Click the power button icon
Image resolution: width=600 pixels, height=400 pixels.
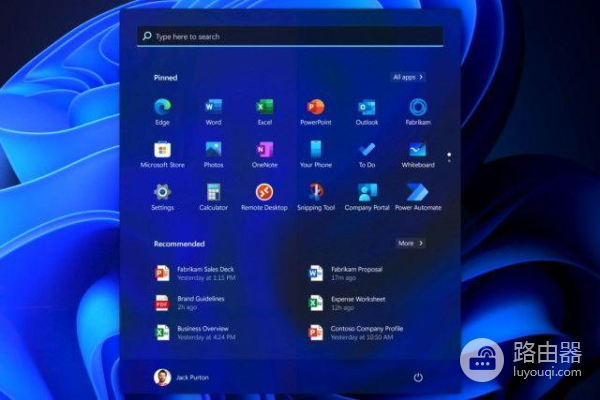pyautogui.click(x=418, y=377)
